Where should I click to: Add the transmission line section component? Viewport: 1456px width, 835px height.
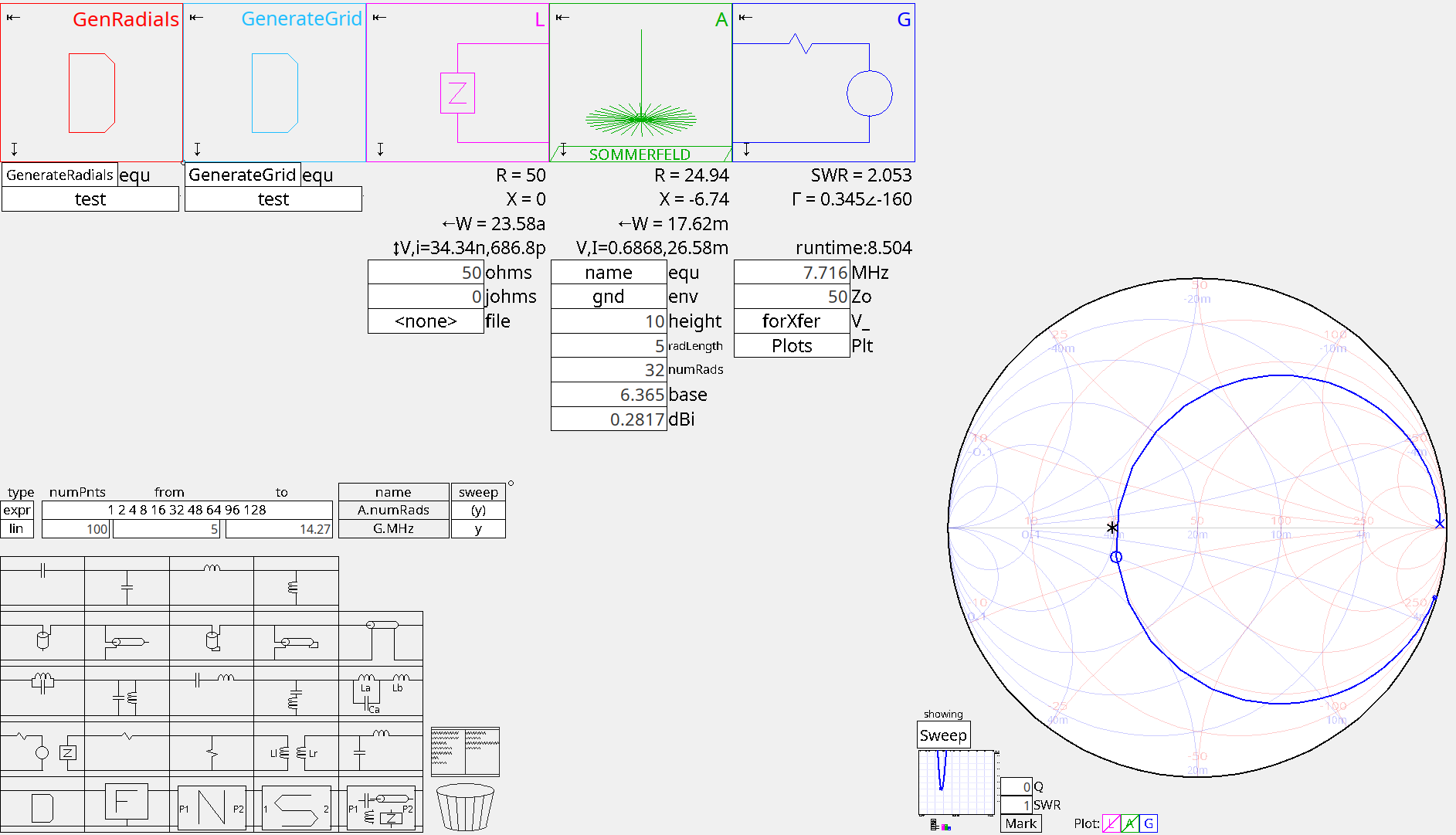(381, 636)
